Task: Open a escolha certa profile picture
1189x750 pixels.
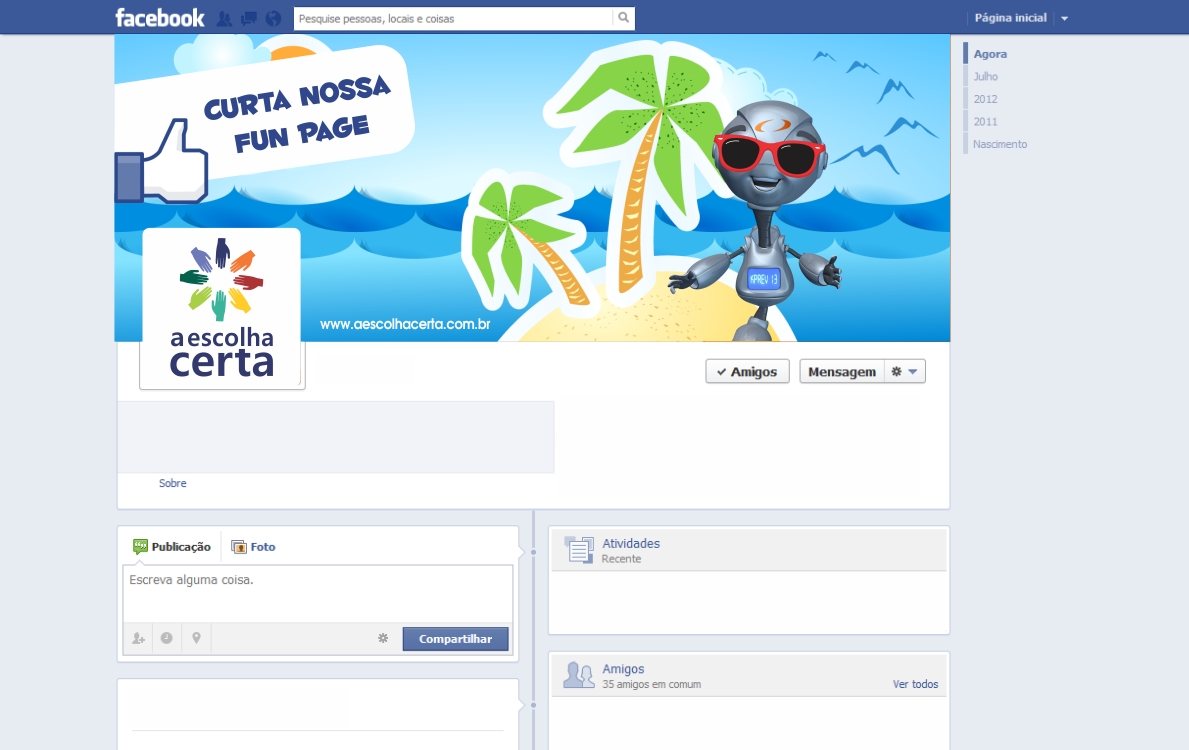Action: click(222, 309)
